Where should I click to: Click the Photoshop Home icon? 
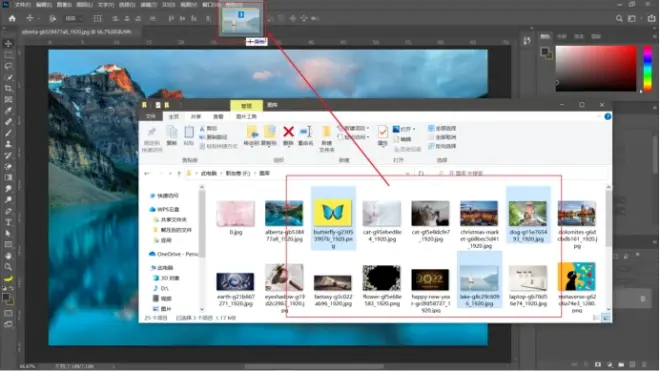[12, 19]
